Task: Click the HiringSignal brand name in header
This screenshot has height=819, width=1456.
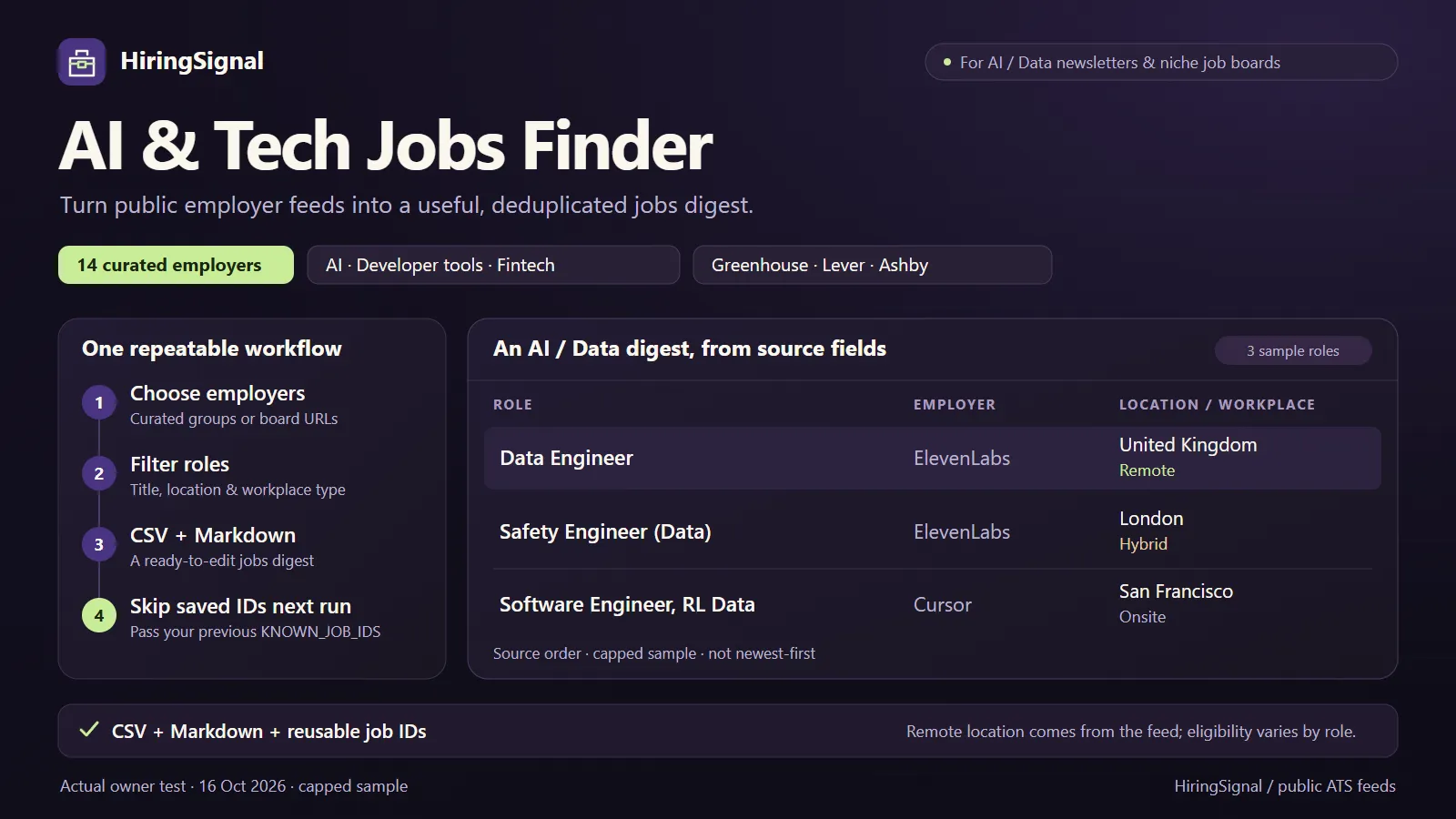Action: 192,61
